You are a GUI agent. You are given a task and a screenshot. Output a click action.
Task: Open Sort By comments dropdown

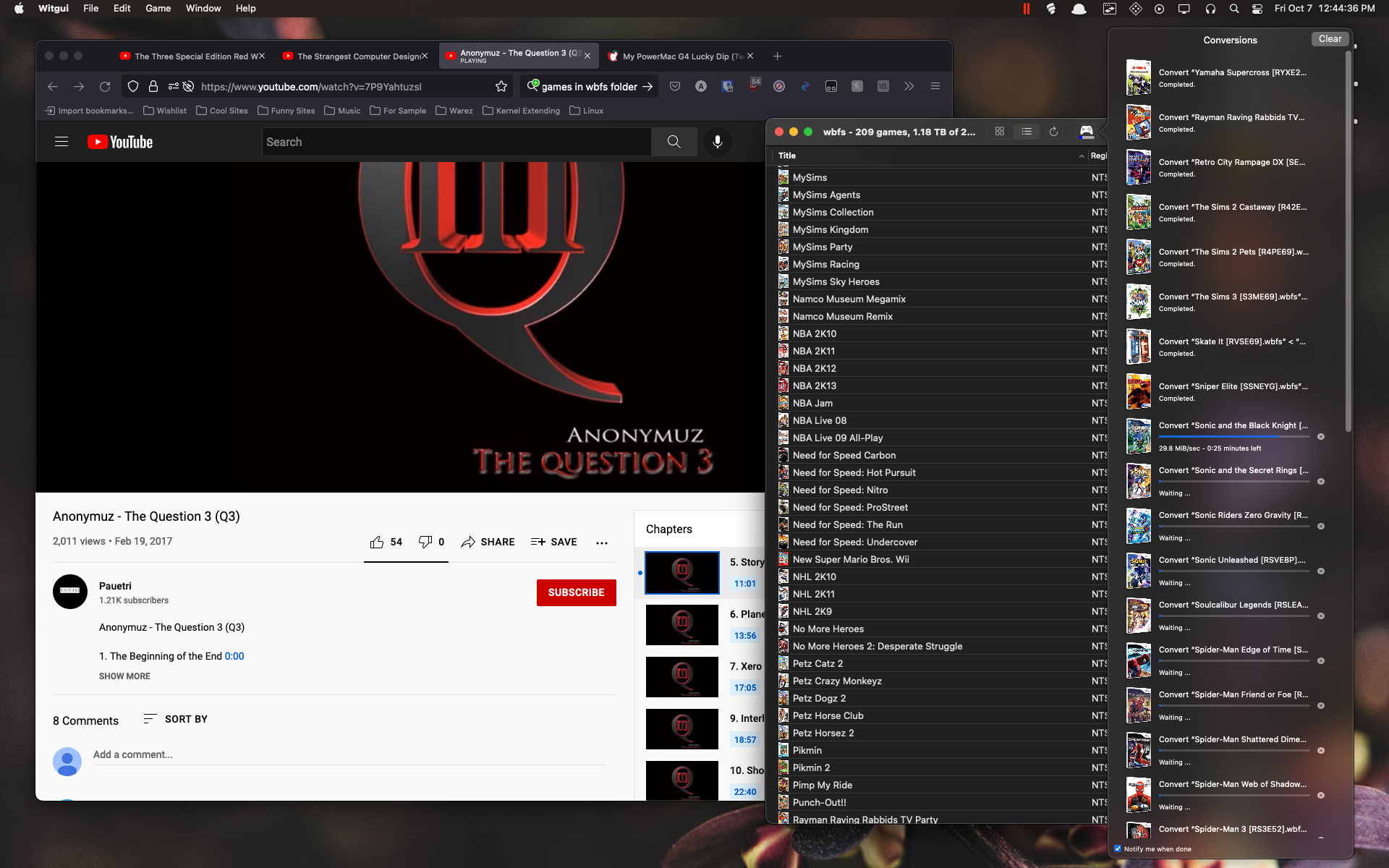176,719
